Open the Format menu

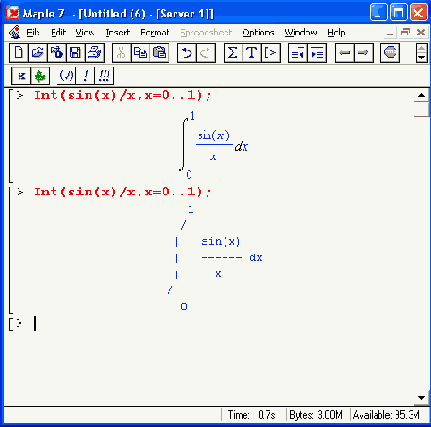coord(155,32)
